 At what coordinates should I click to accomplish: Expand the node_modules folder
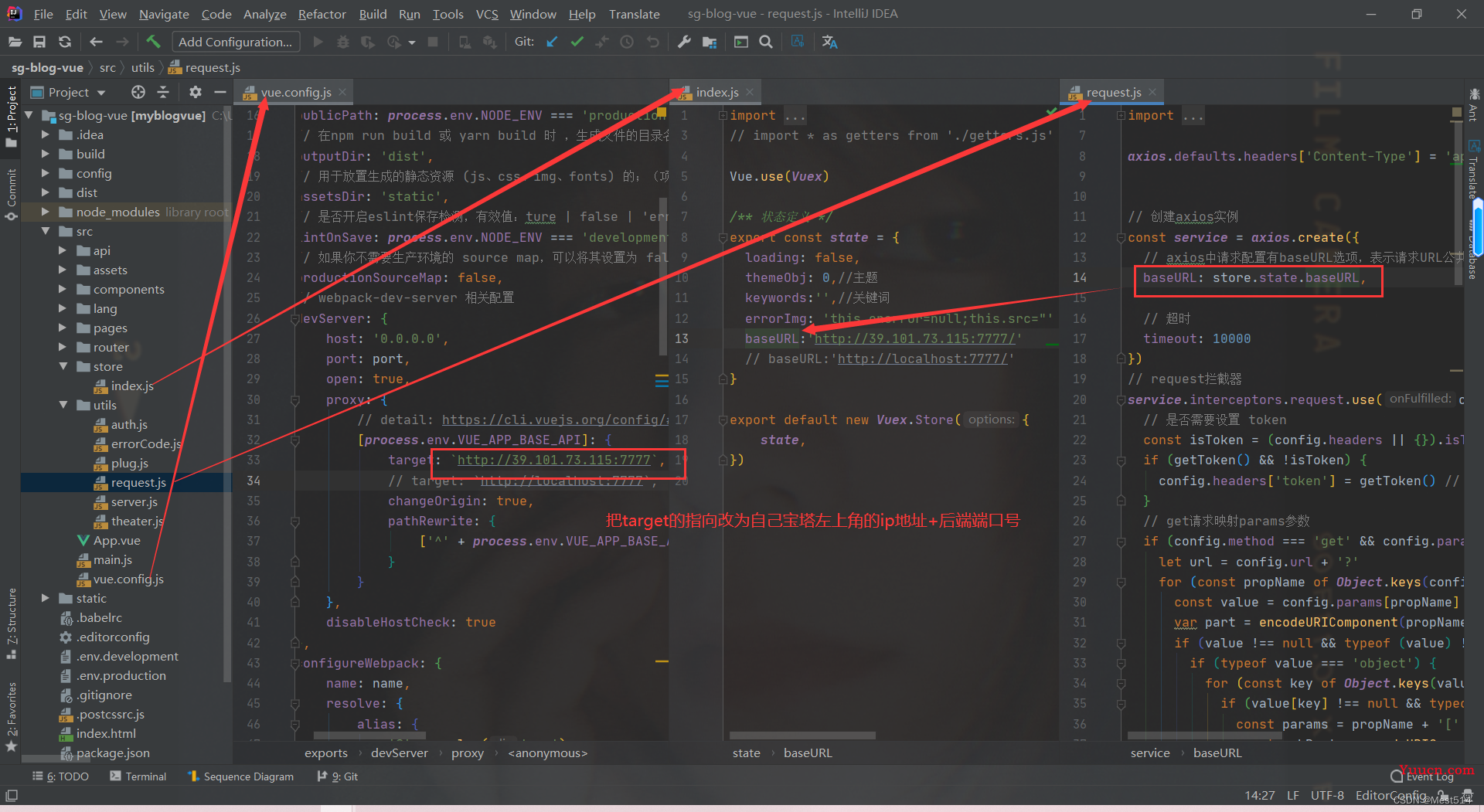45,212
